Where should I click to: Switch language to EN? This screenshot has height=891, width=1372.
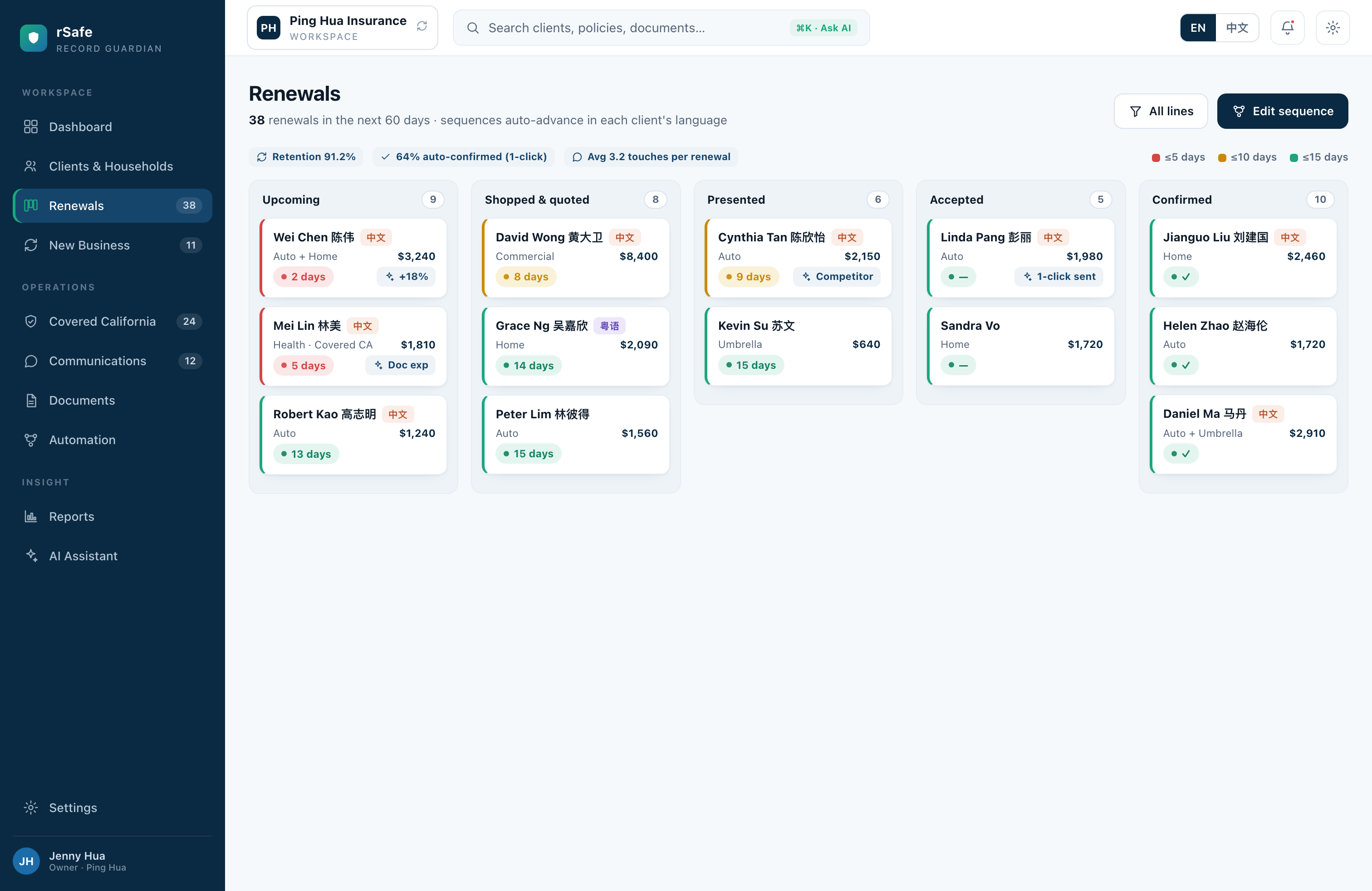pos(1198,28)
